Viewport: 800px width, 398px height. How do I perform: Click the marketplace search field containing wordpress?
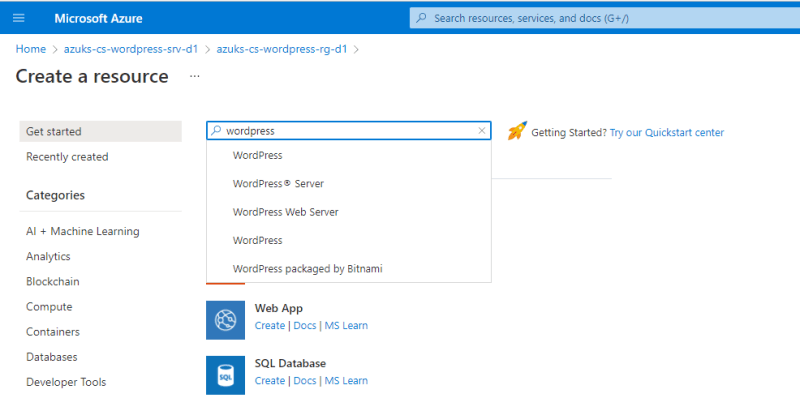point(348,131)
